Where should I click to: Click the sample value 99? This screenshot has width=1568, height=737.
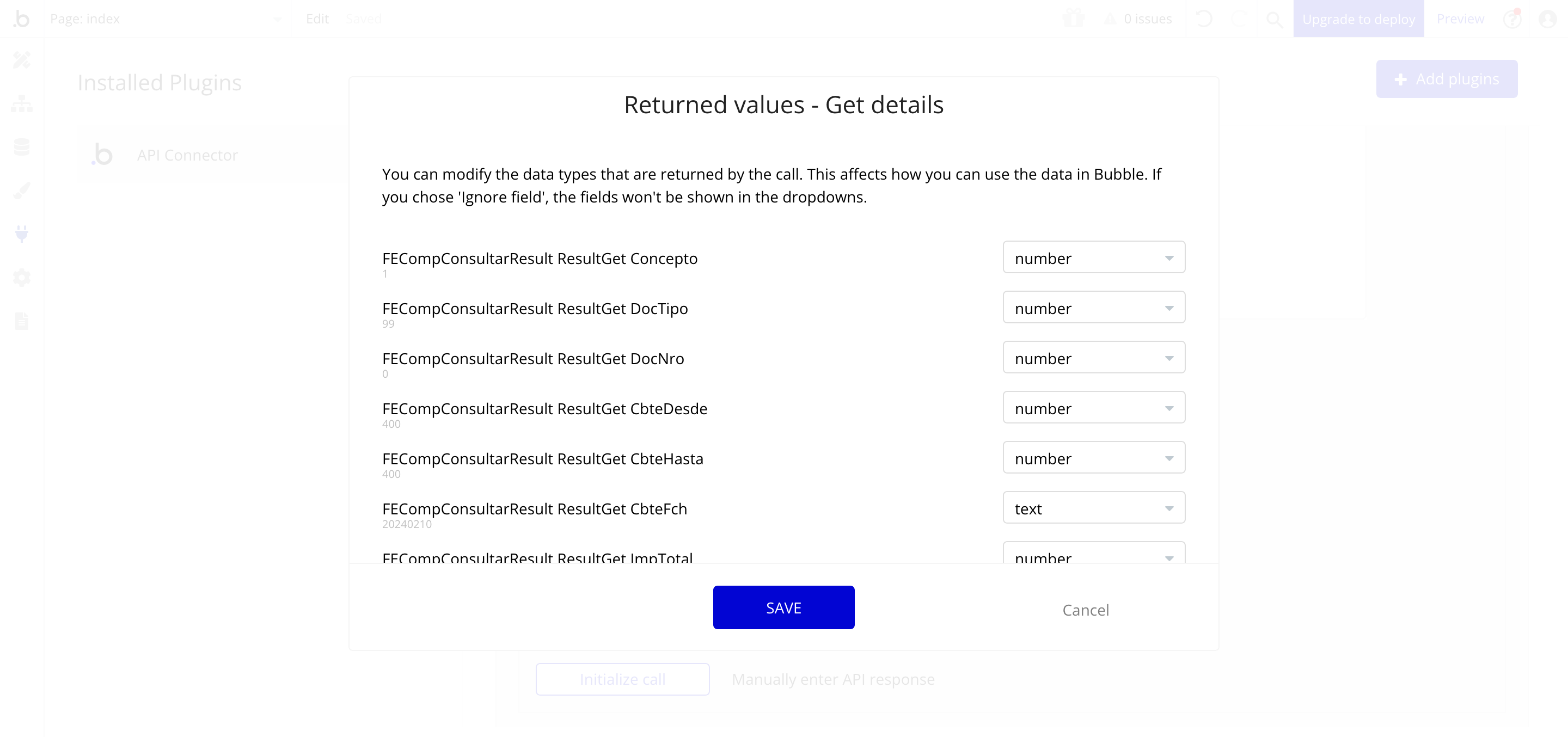point(388,324)
